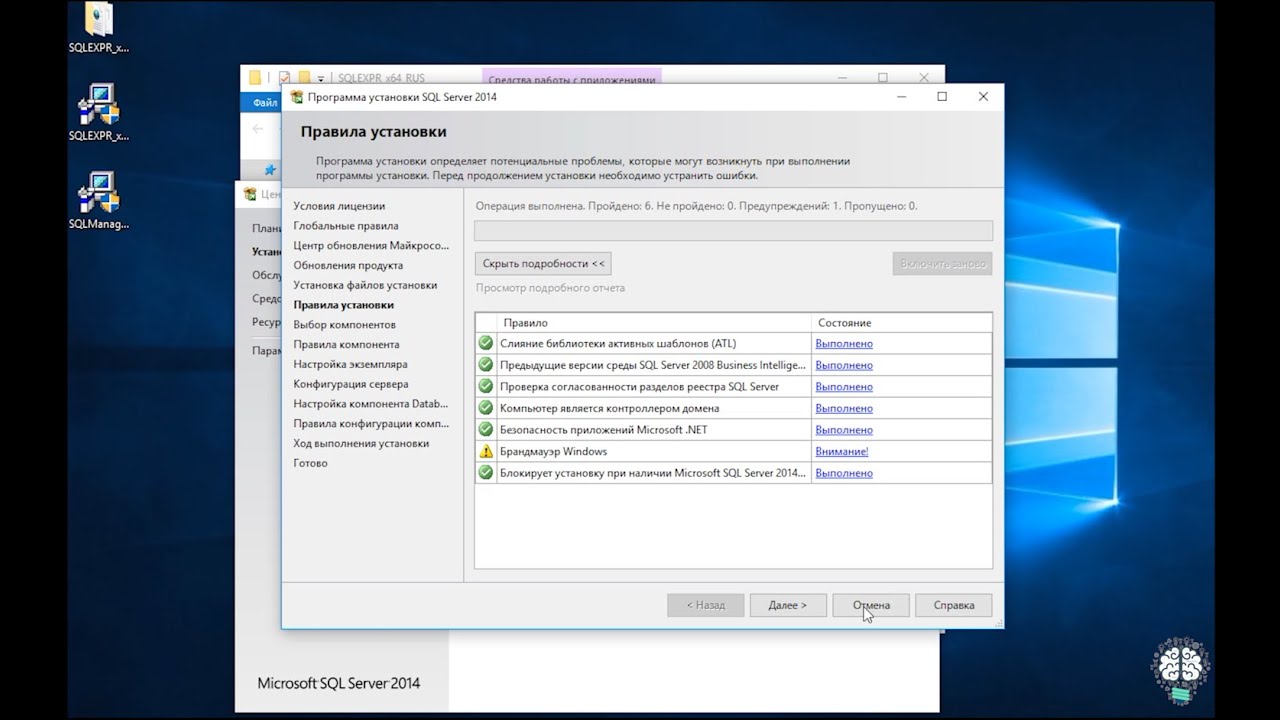
Task: Select the Центр обновления Майкрософт step
Action: coord(371,245)
